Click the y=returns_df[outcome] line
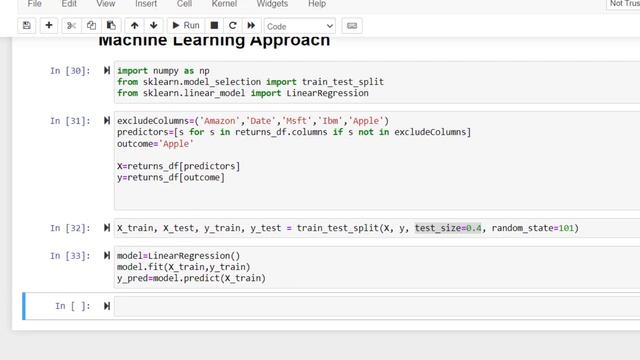The width and height of the screenshot is (640, 360). click(x=171, y=178)
